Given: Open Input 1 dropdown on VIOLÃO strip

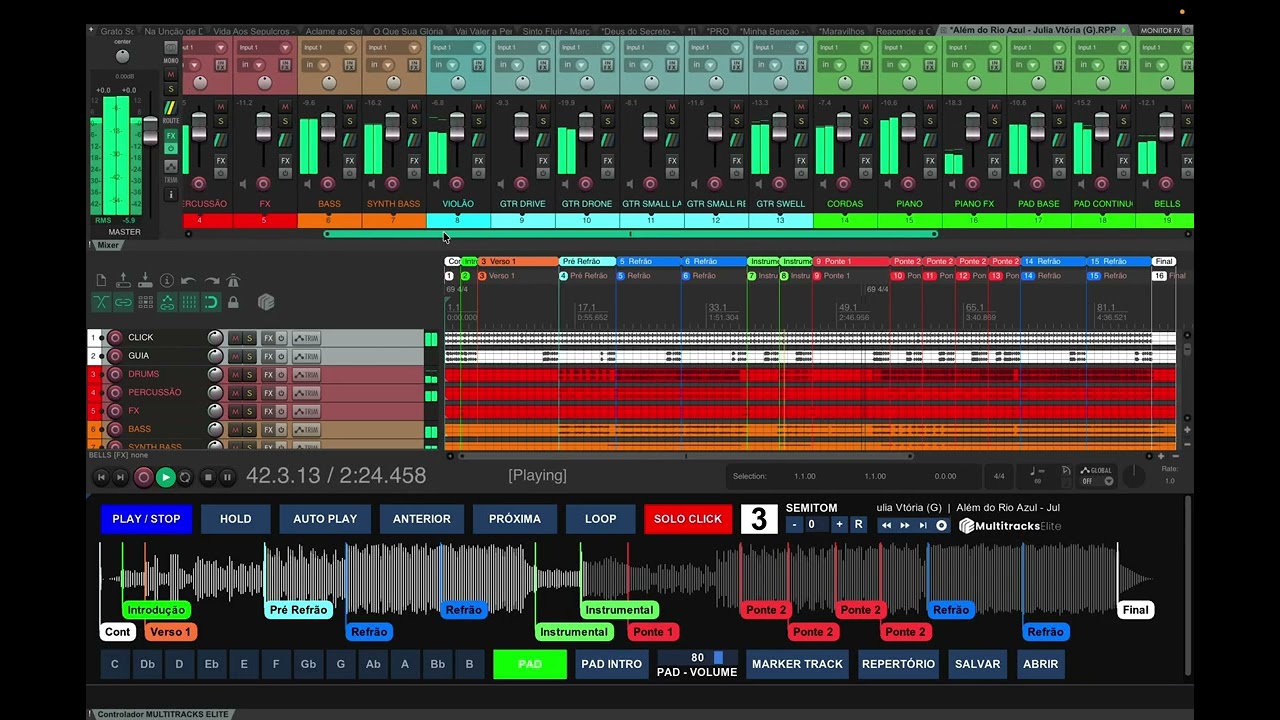Looking at the screenshot, I should [458, 47].
